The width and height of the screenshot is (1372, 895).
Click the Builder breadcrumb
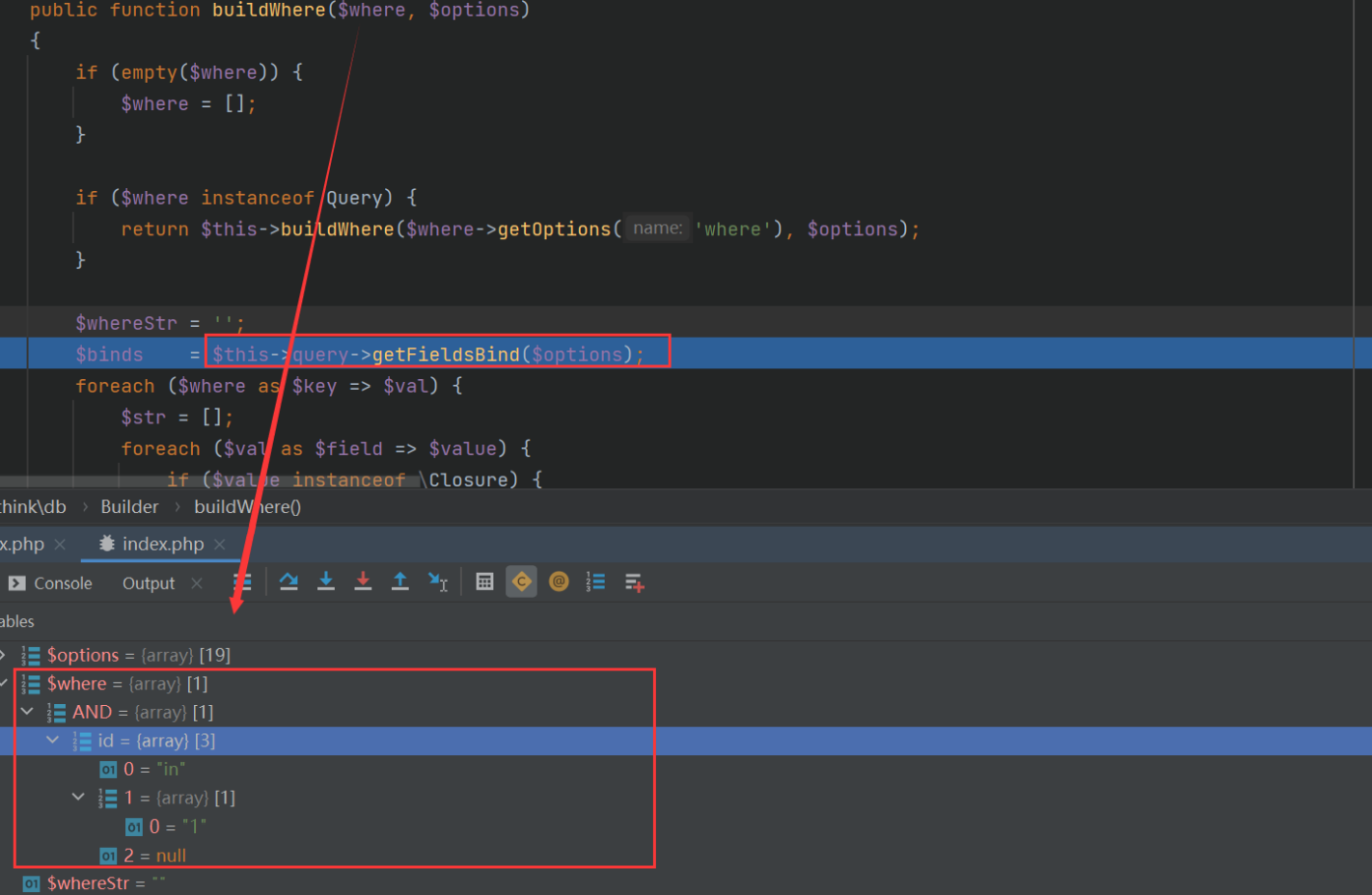129,507
